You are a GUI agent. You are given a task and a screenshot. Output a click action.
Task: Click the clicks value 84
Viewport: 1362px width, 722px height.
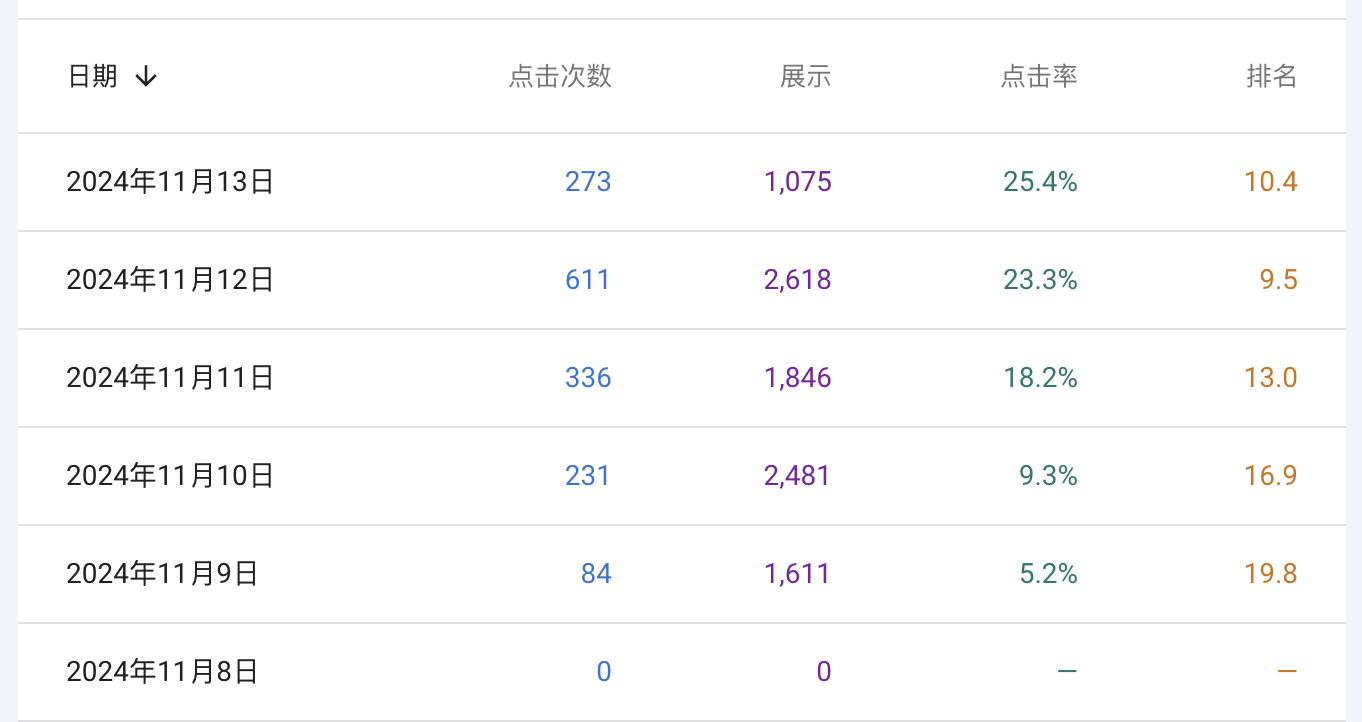click(x=596, y=574)
